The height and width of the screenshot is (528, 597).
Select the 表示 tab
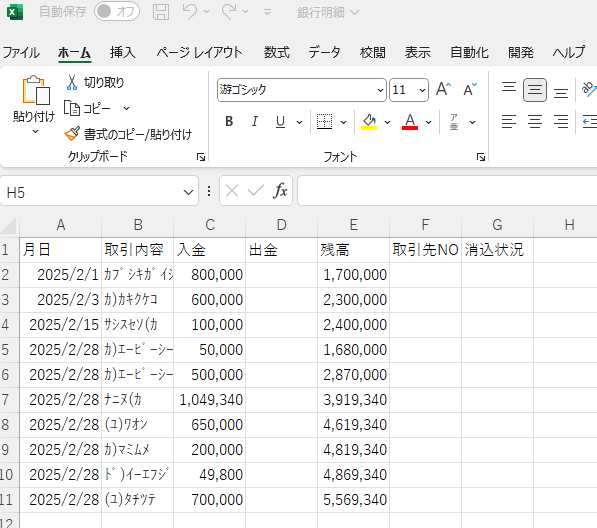point(418,52)
